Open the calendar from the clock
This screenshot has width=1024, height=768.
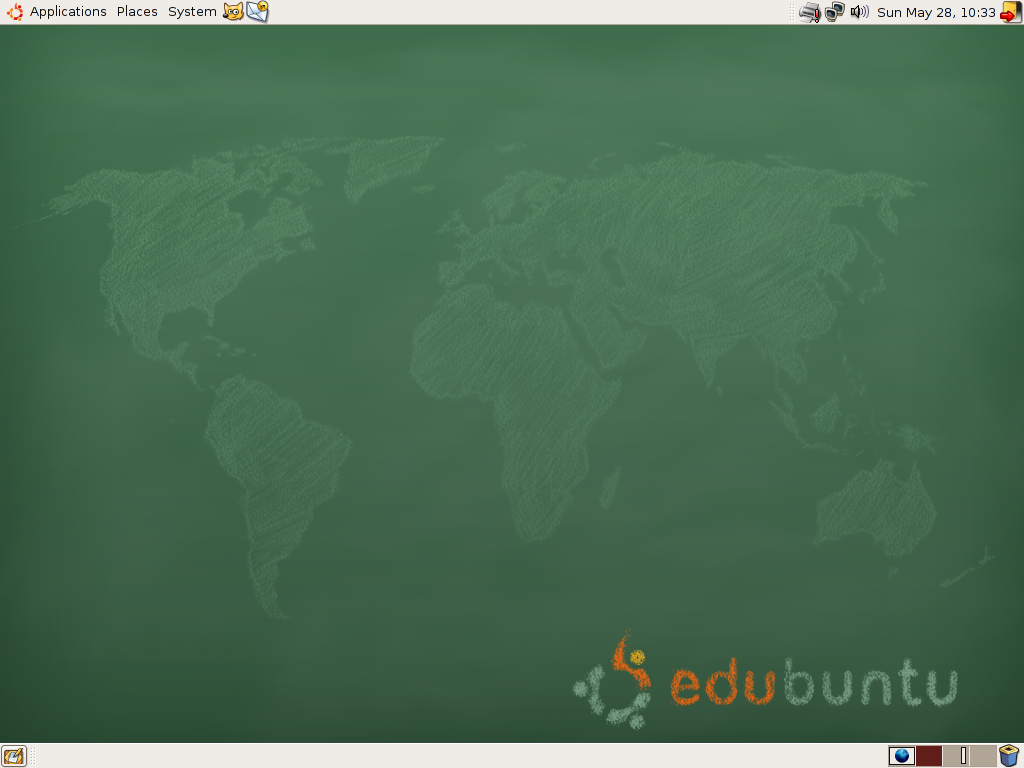(x=936, y=12)
